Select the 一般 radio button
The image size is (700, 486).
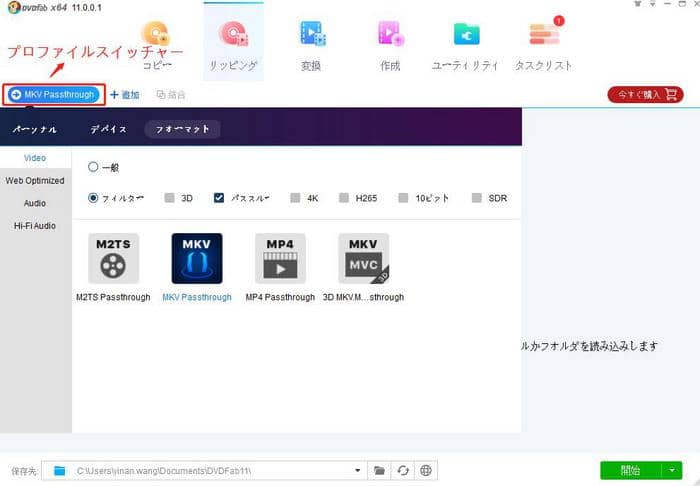point(94,167)
